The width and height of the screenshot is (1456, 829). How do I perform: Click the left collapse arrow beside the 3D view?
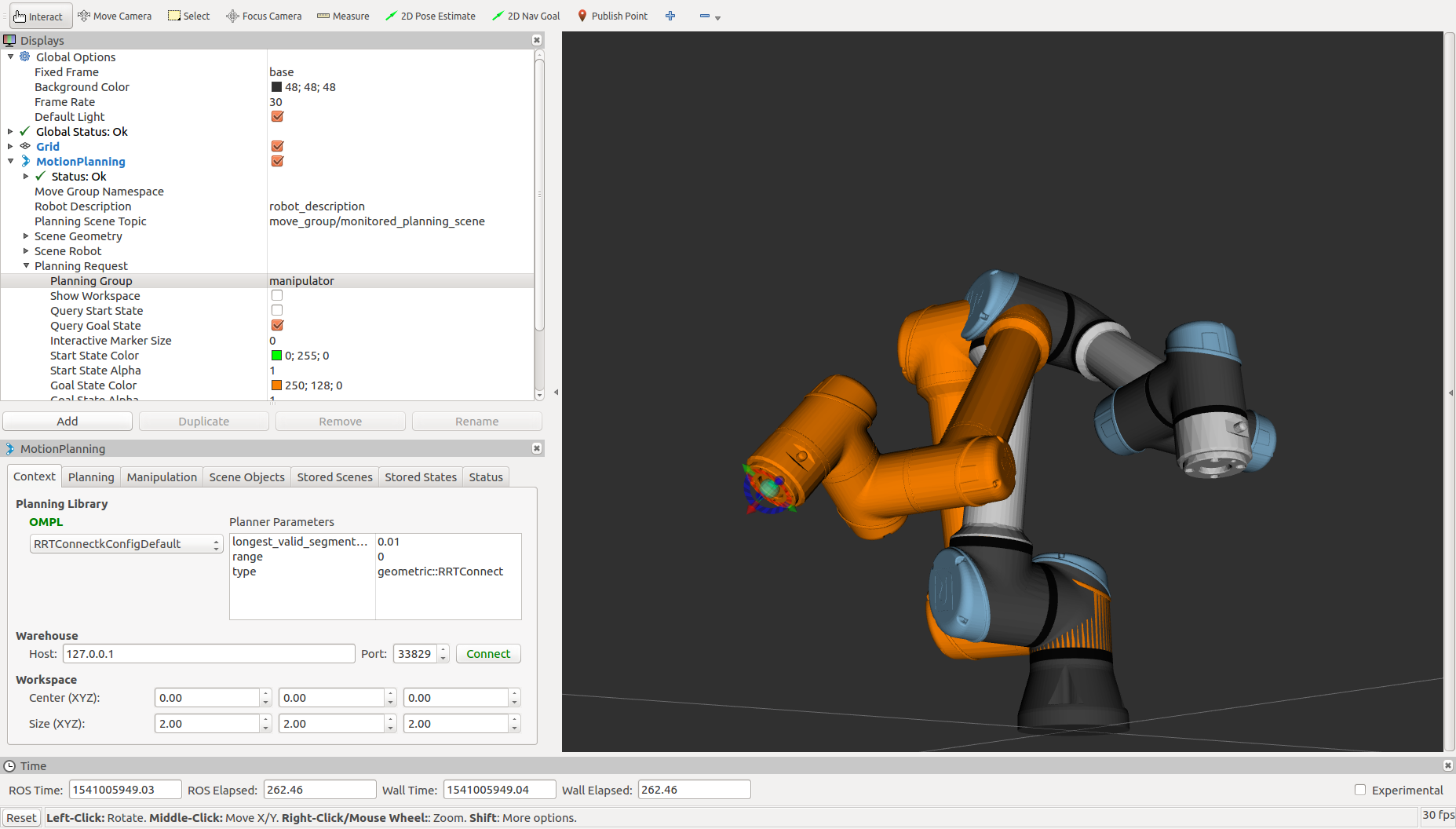click(556, 392)
